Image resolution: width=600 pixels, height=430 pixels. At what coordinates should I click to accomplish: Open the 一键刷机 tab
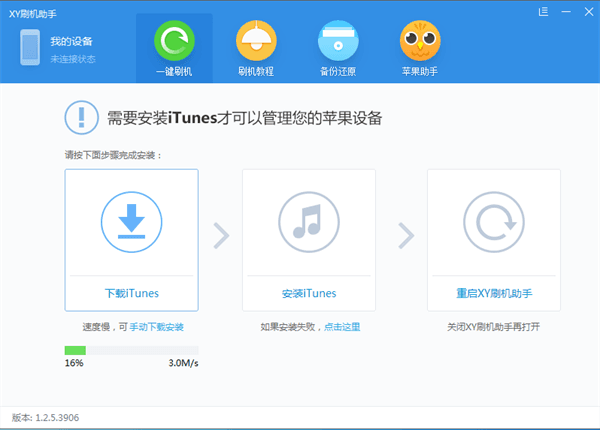click(x=174, y=48)
